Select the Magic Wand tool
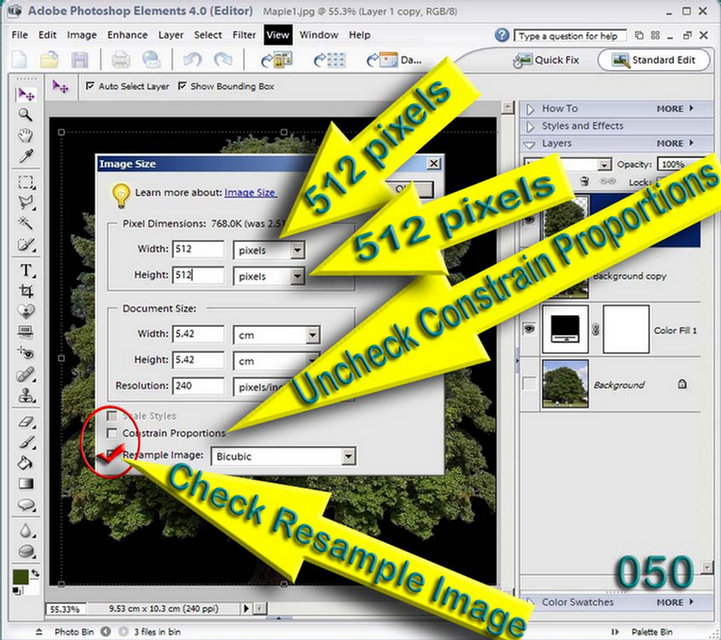721x640 pixels. [x=25, y=223]
